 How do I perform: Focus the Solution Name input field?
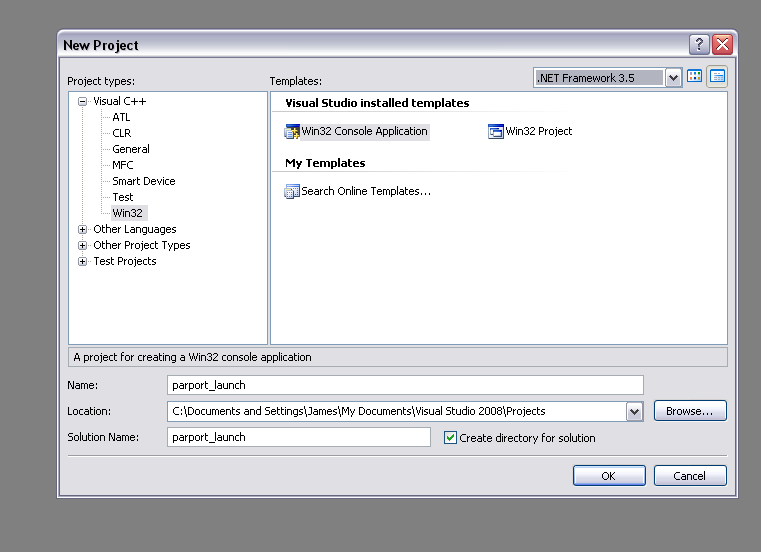click(298, 437)
